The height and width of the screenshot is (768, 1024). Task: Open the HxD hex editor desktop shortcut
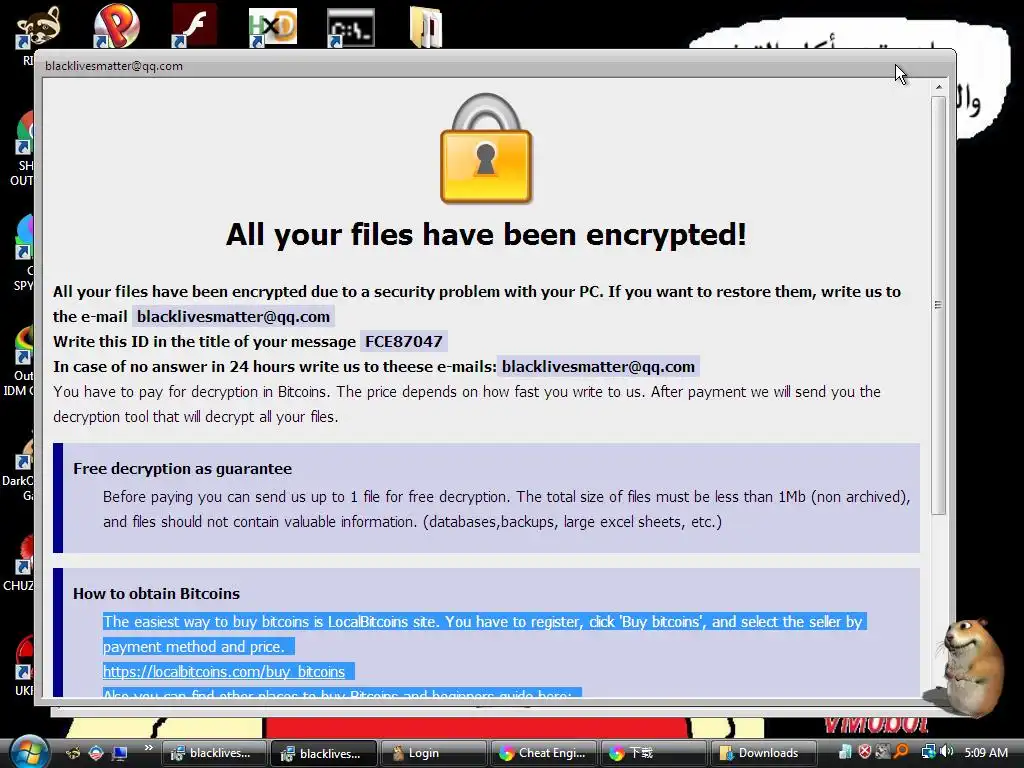pos(273,27)
